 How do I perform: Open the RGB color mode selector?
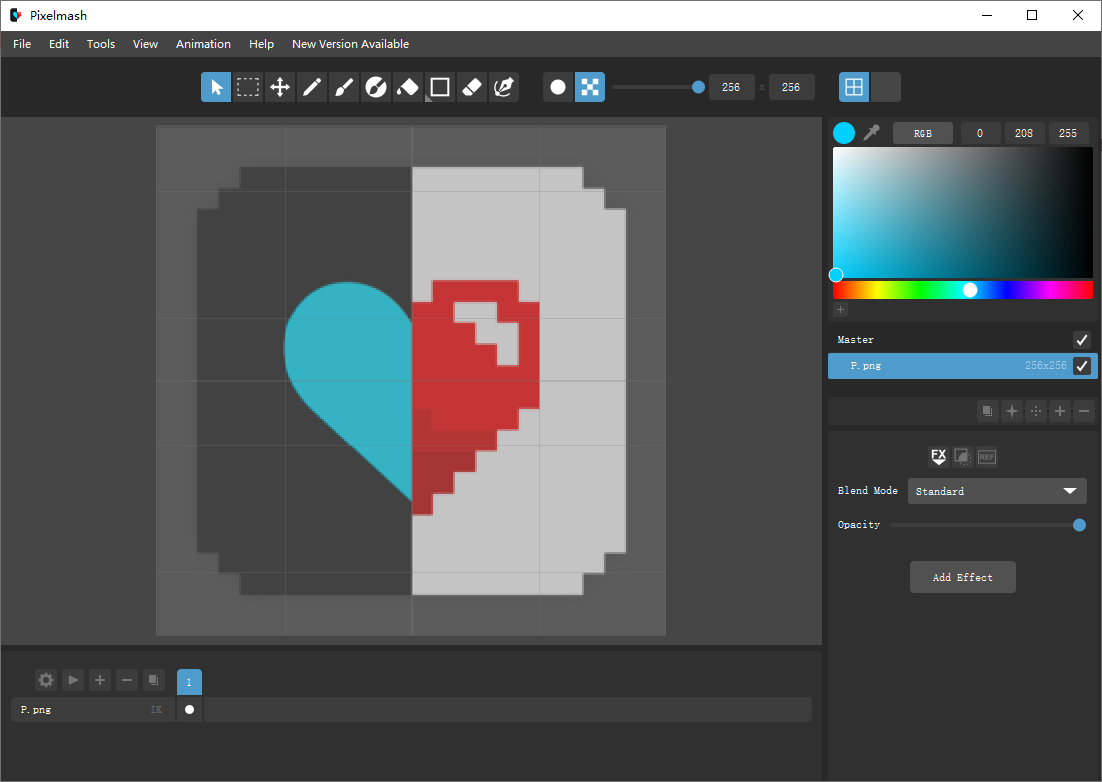922,133
